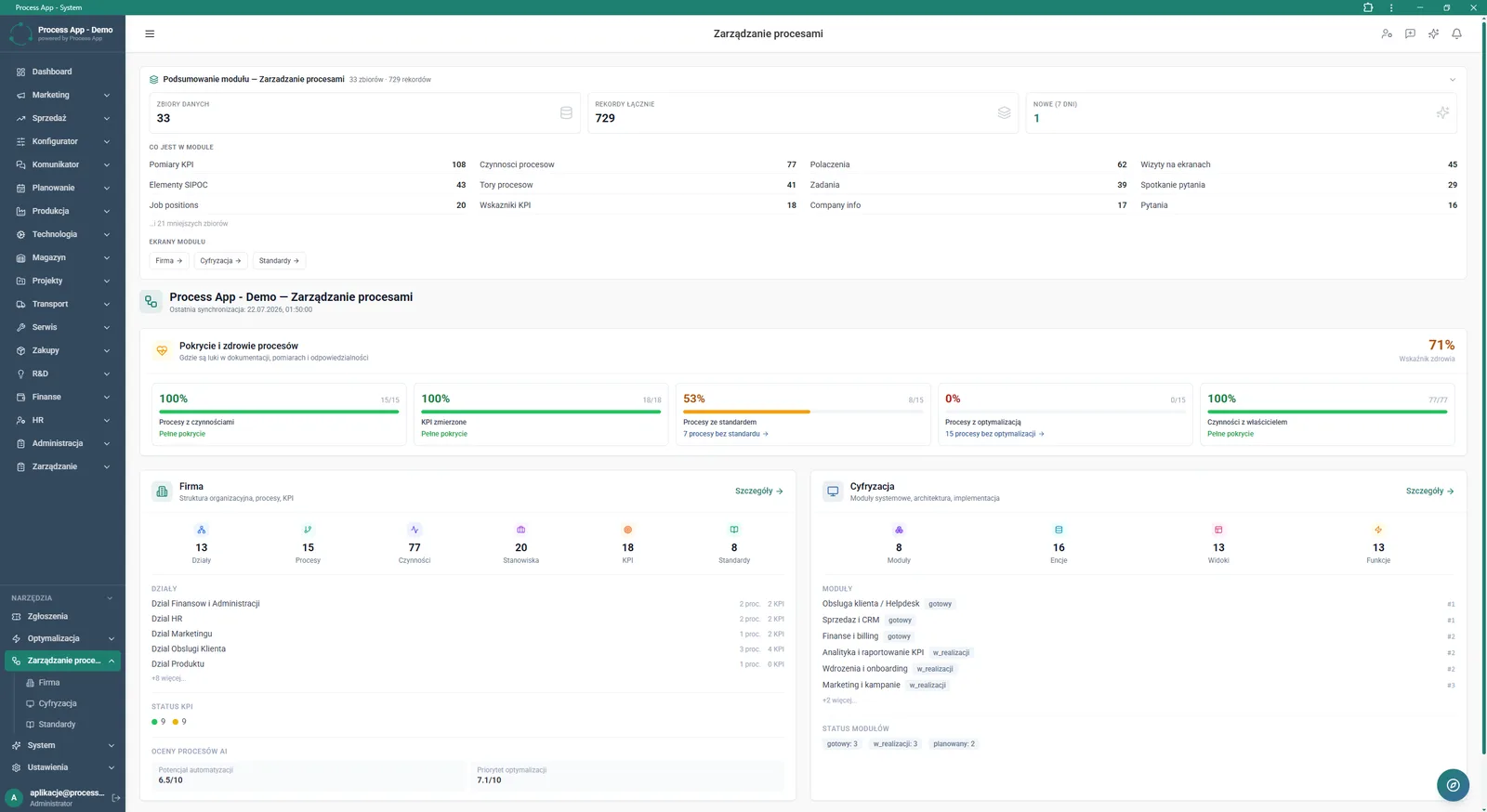Follow the 7 procesy bez standardu link
1487x812 pixels.
click(726, 434)
